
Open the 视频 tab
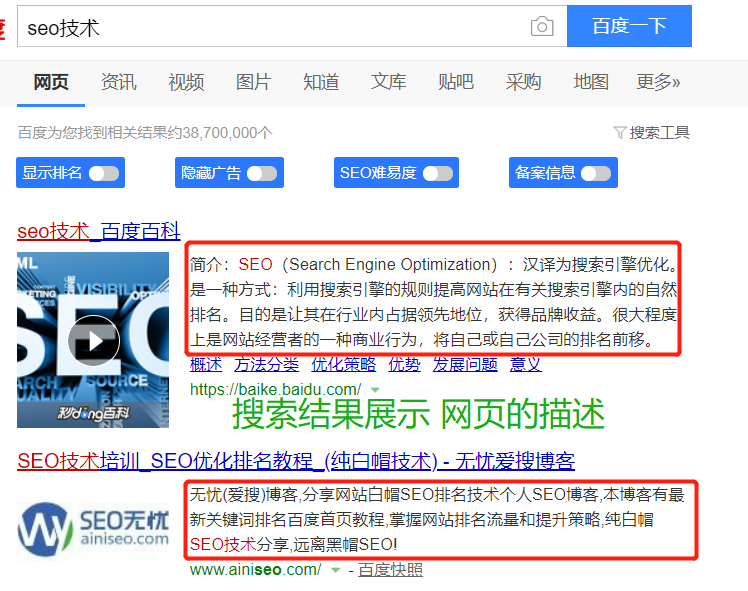point(186,82)
